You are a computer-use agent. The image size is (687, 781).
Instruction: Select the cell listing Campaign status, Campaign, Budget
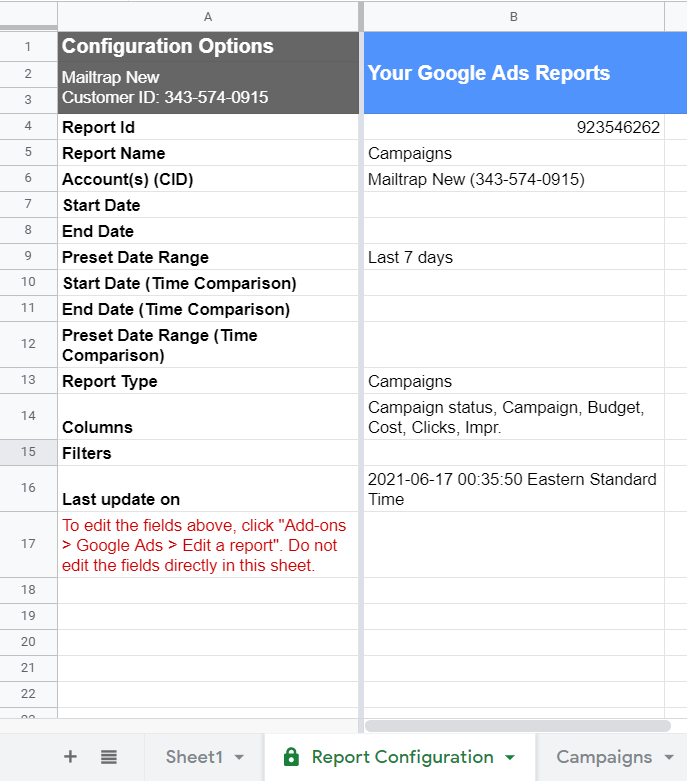pos(514,417)
